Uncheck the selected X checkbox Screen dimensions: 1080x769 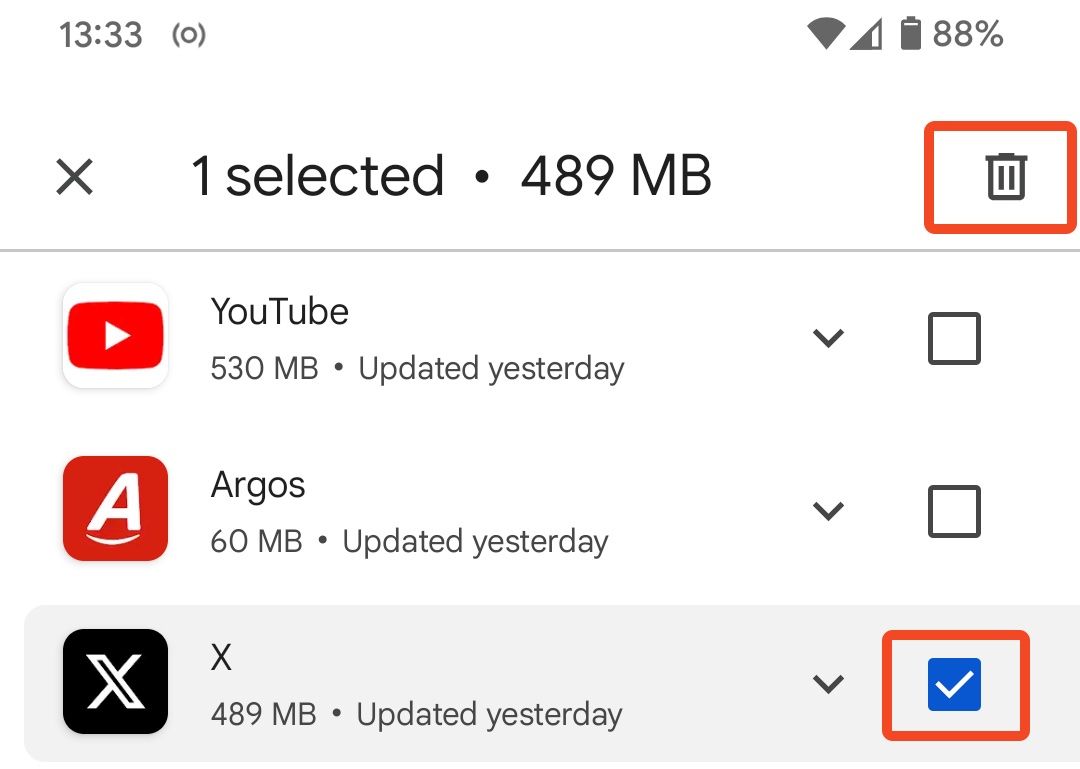click(954, 684)
